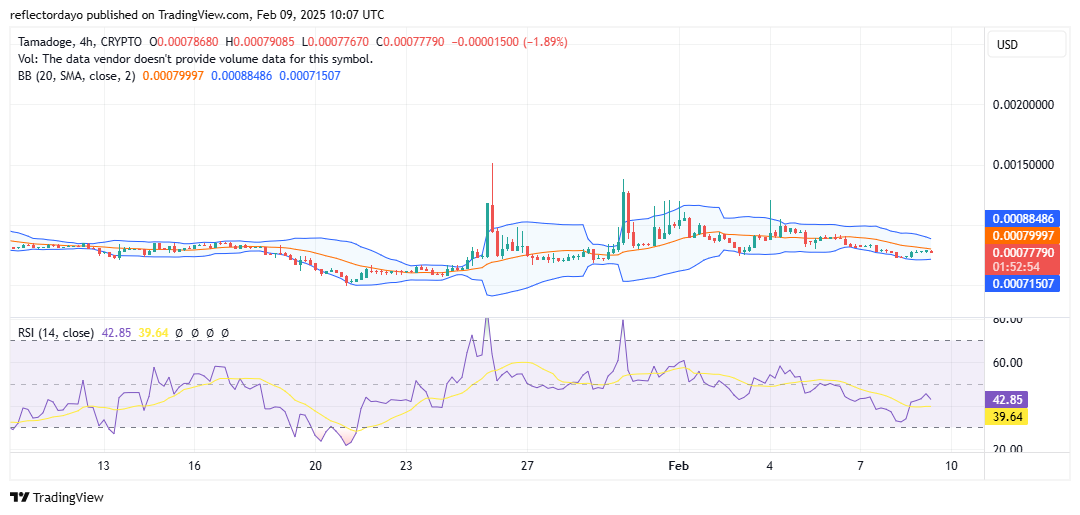Click the BB upper value 0.00088486 in legend
This screenshot has width=1080, height=515.
click(241, 76)
